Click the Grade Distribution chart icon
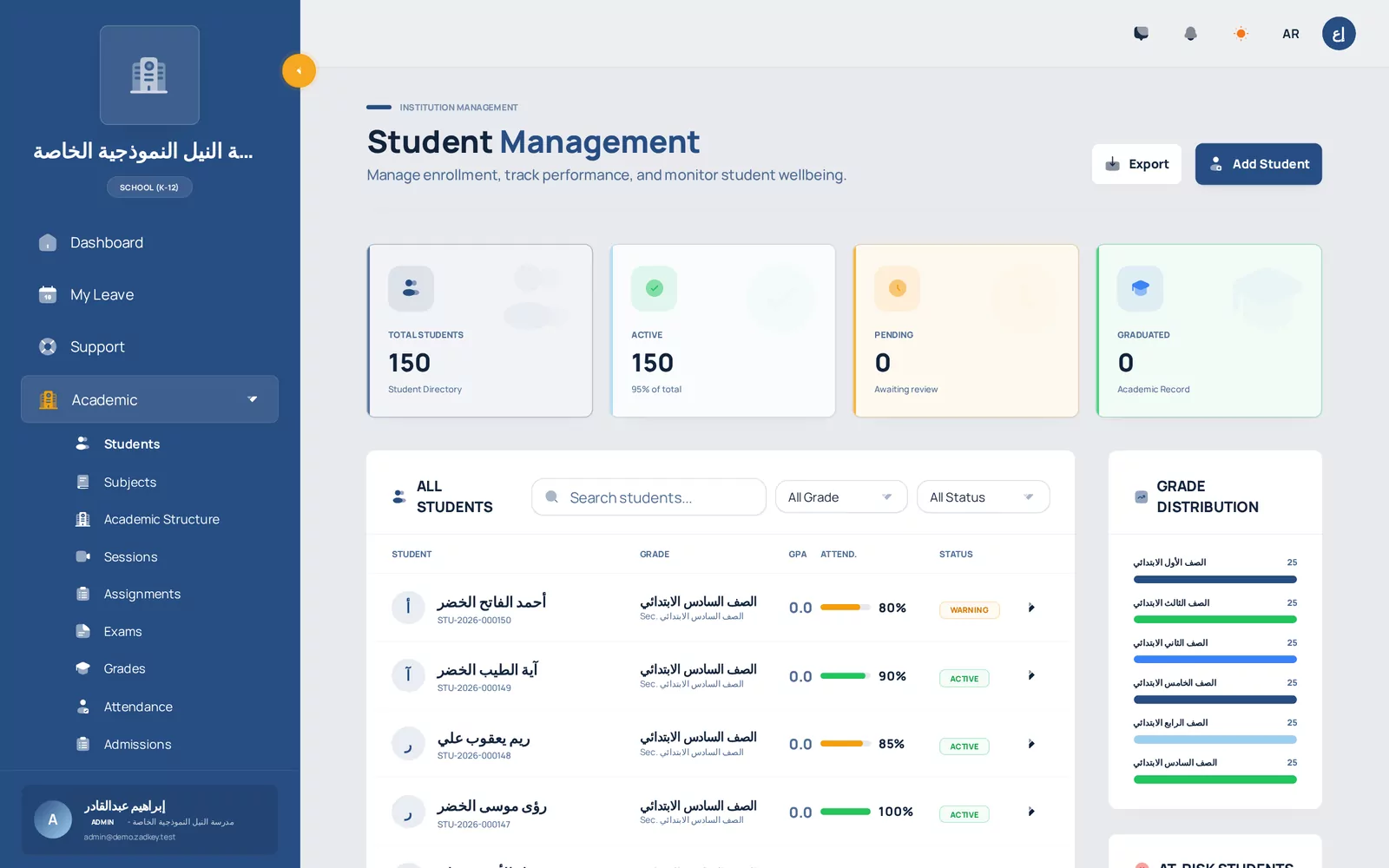Image resolution: width=1389 pixels, height=868 pixels. point(1141,497)
